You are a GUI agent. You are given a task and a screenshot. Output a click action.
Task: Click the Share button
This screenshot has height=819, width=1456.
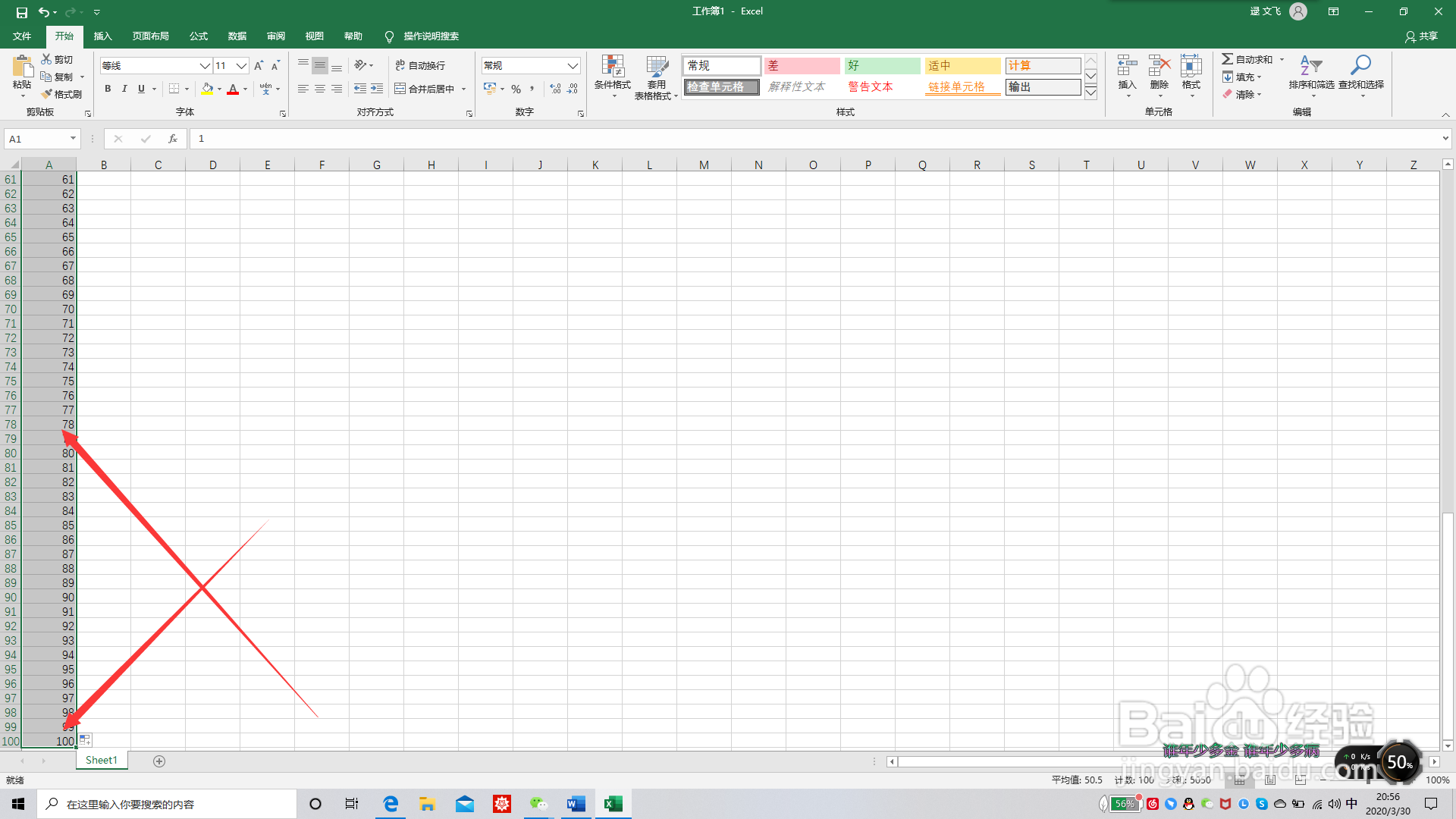click(1421, 36)
